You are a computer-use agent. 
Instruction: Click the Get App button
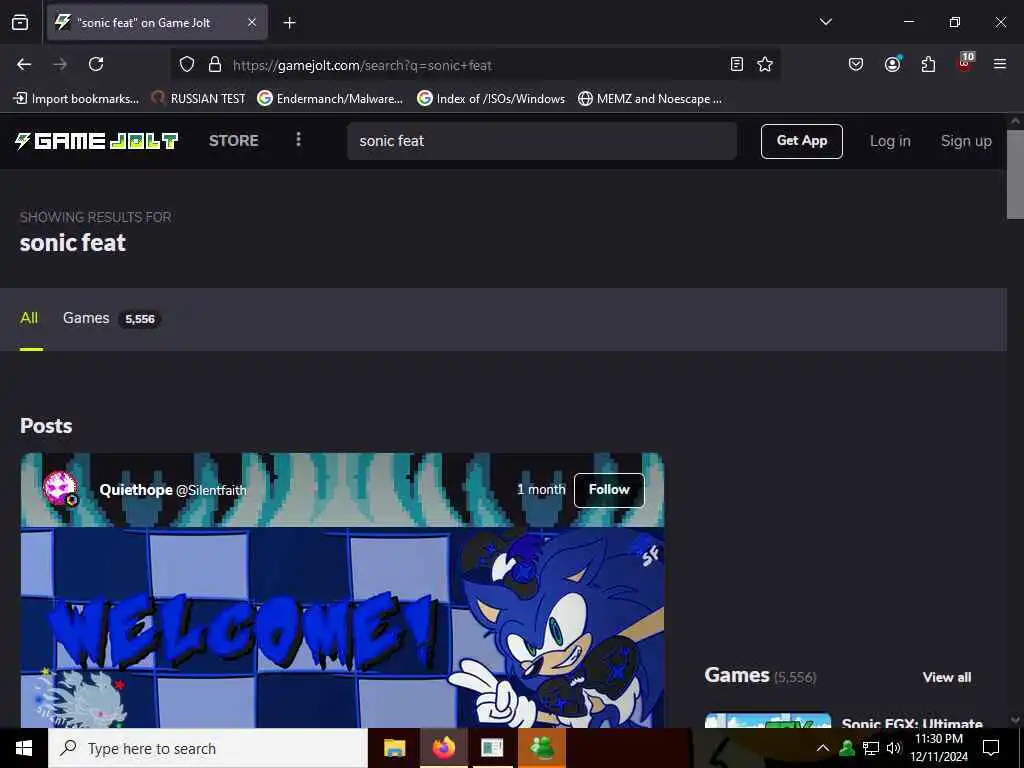[x=801, y=141]
